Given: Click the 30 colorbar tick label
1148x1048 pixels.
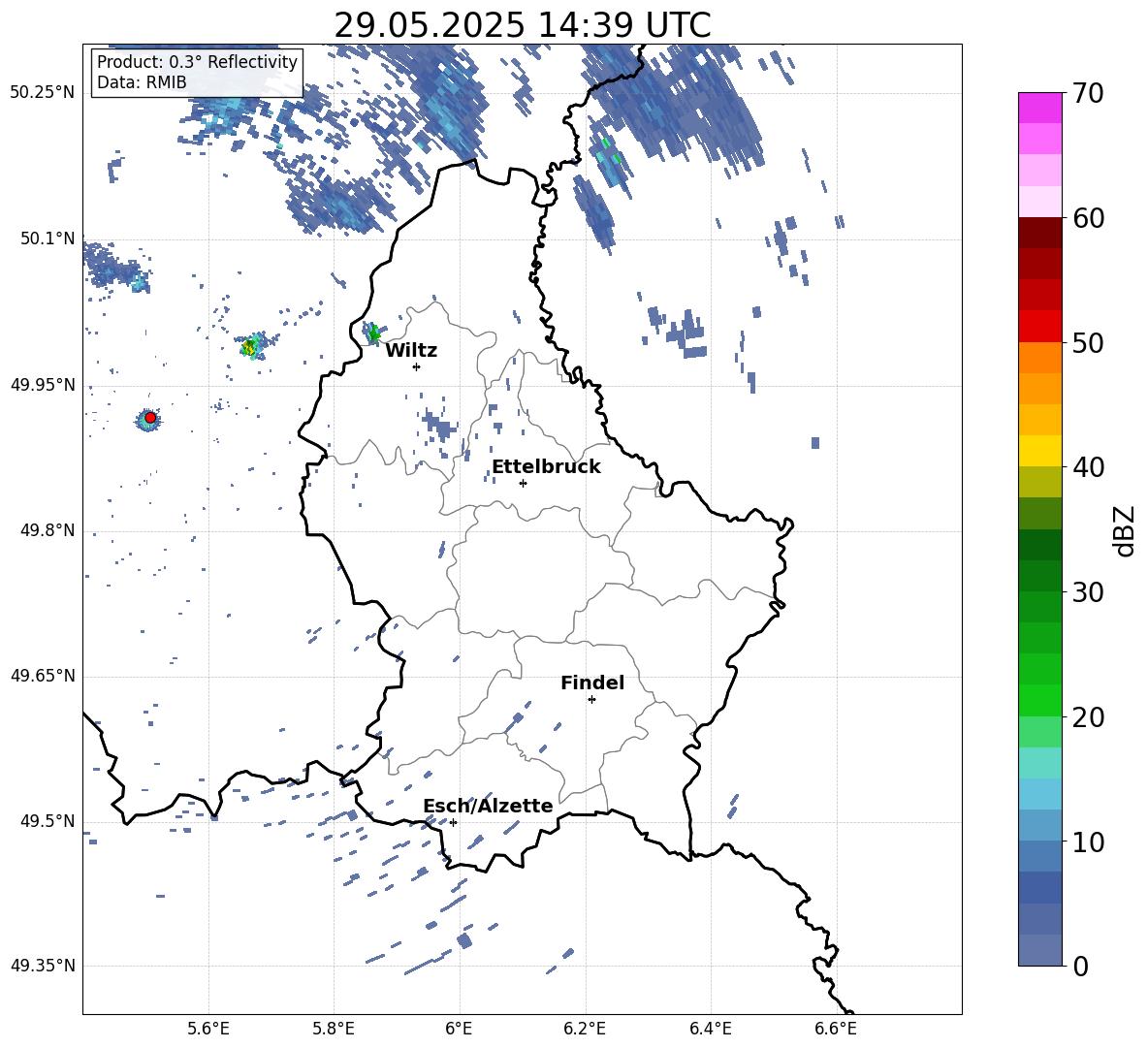Looking at the screenshot, I should 1088,592.
